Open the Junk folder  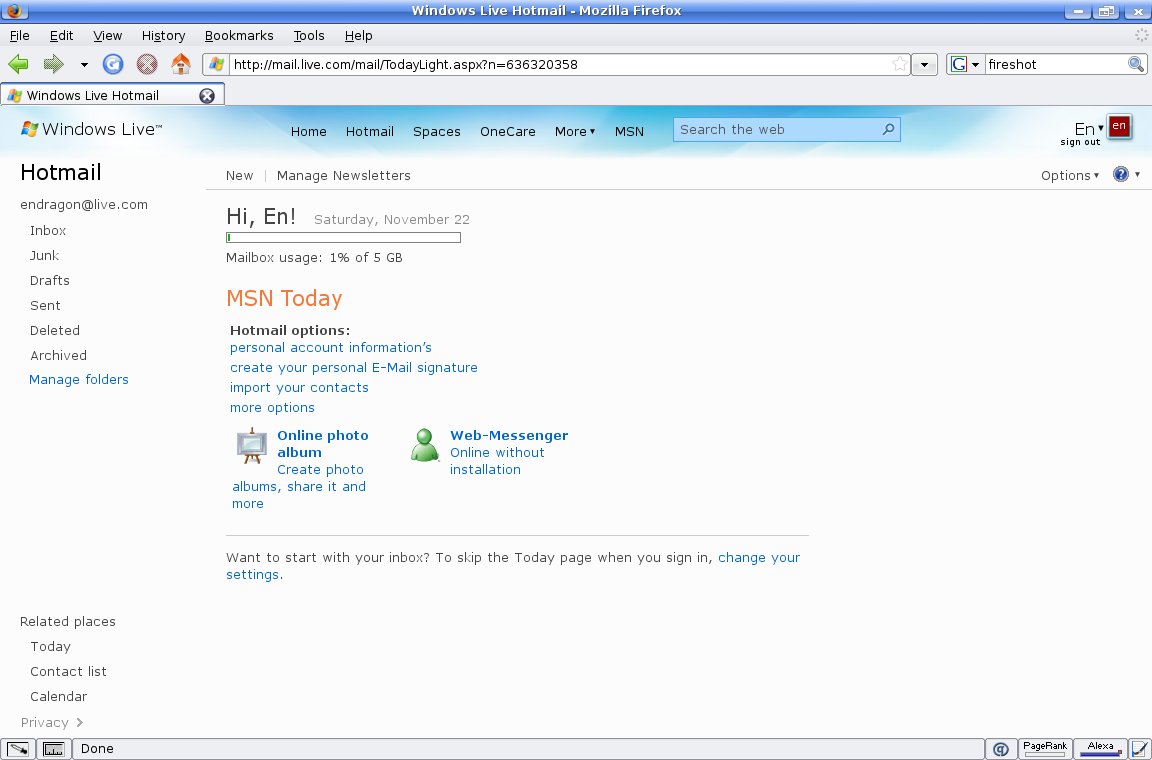(44, 256)
